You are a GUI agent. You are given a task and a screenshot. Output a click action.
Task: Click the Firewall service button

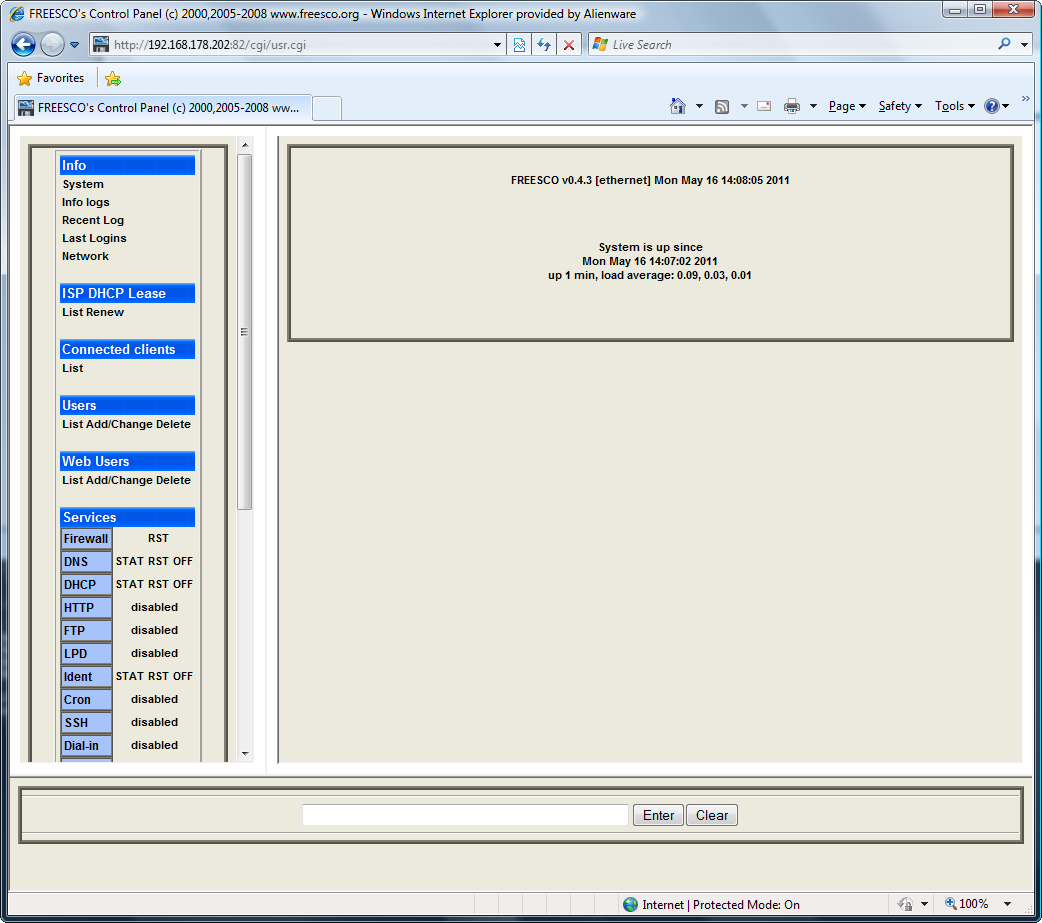(x=86, y=539)
